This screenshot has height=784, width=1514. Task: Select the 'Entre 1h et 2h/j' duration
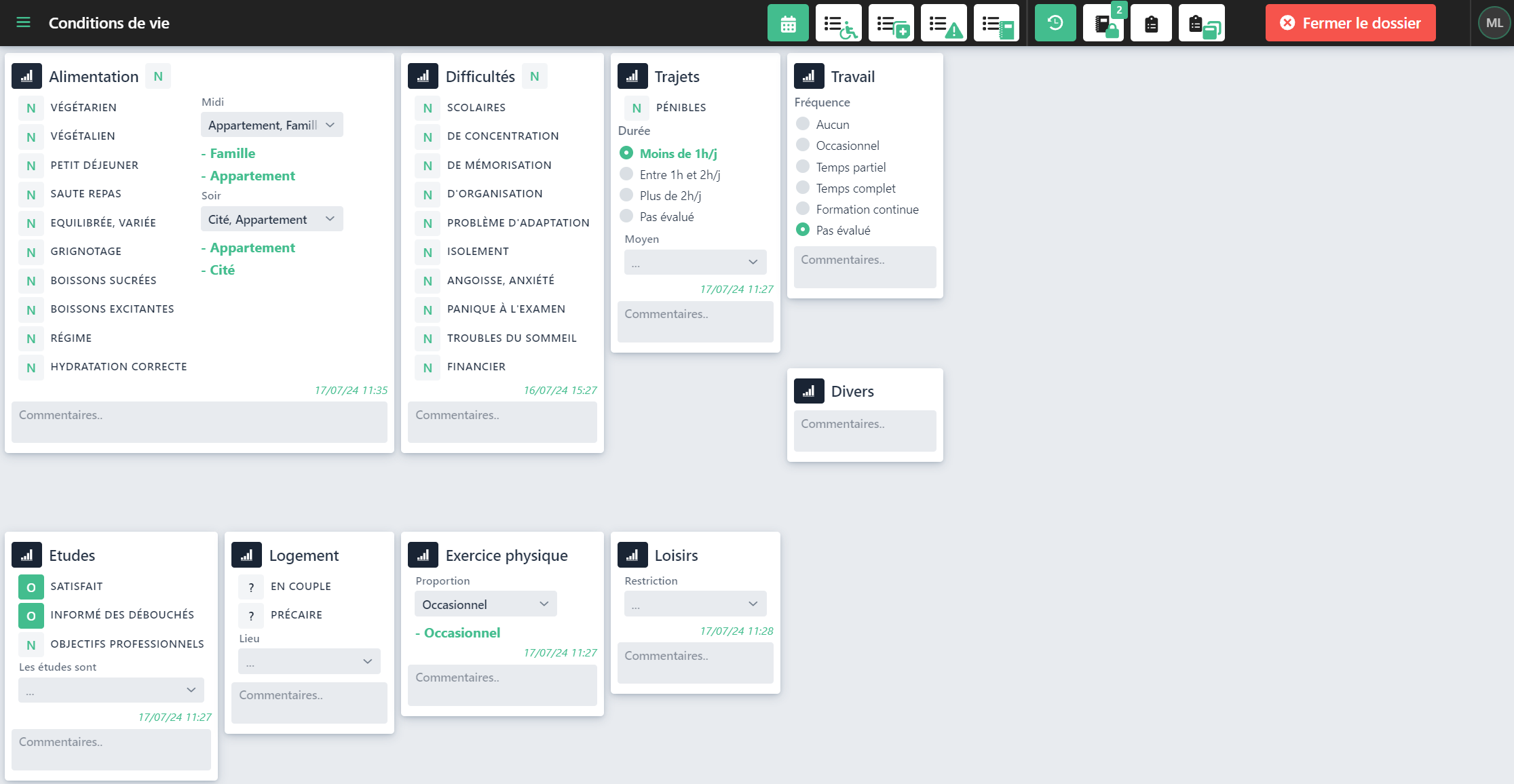pyautogui.click(x=626, y=174)
